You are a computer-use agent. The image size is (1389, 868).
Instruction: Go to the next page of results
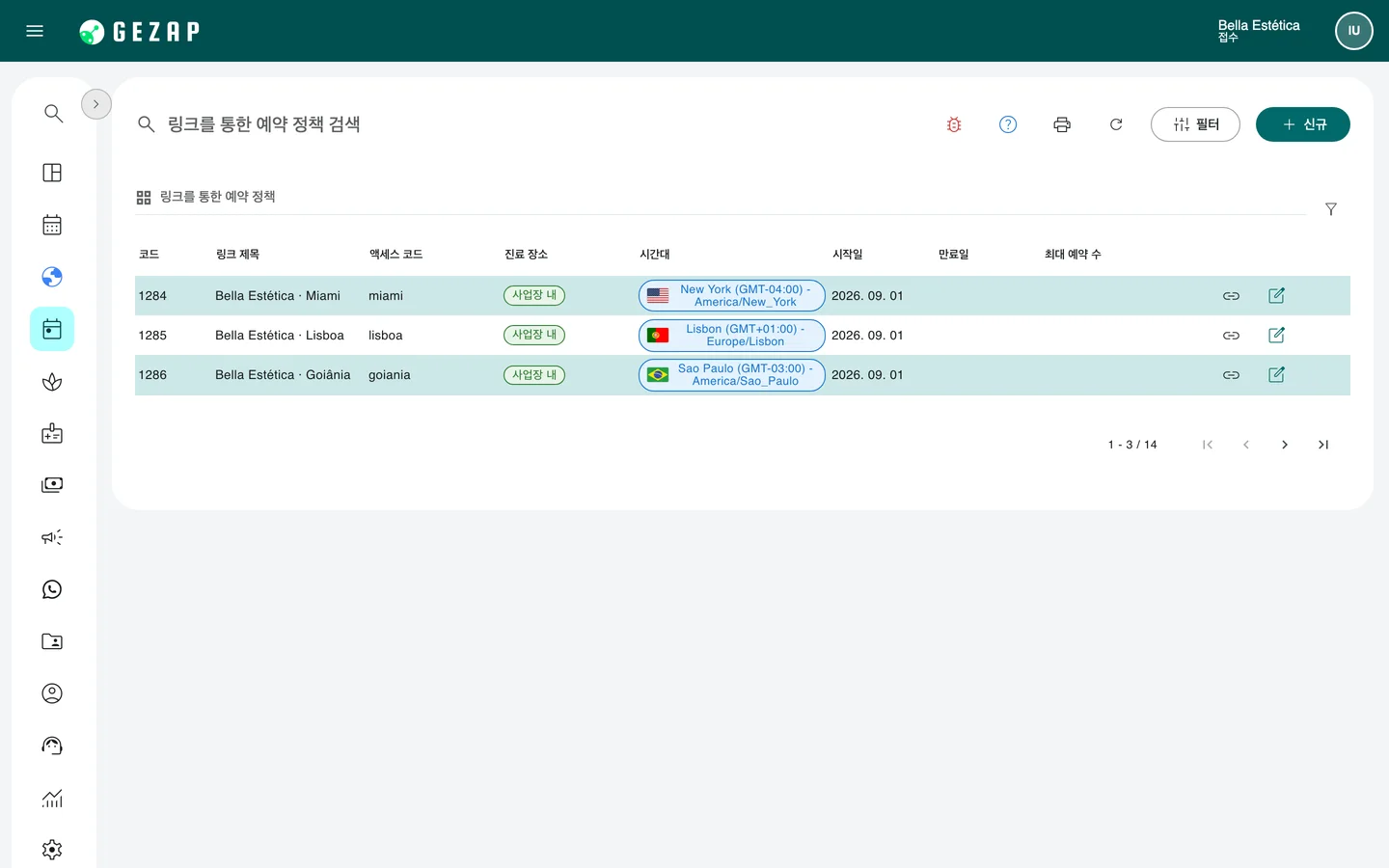point(1285,445)
